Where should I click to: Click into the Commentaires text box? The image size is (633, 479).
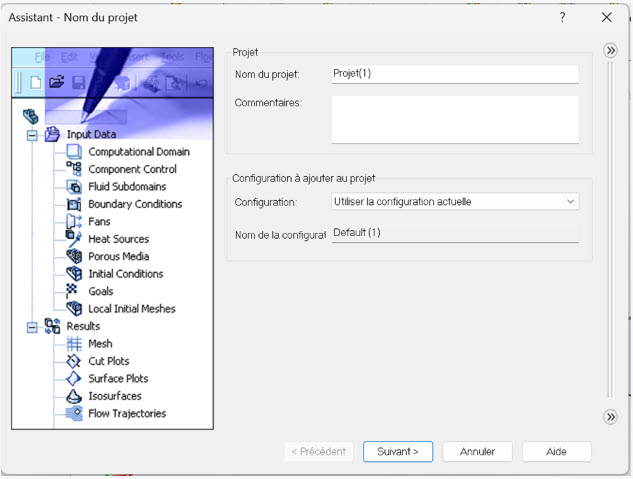(x=455, y=119)
